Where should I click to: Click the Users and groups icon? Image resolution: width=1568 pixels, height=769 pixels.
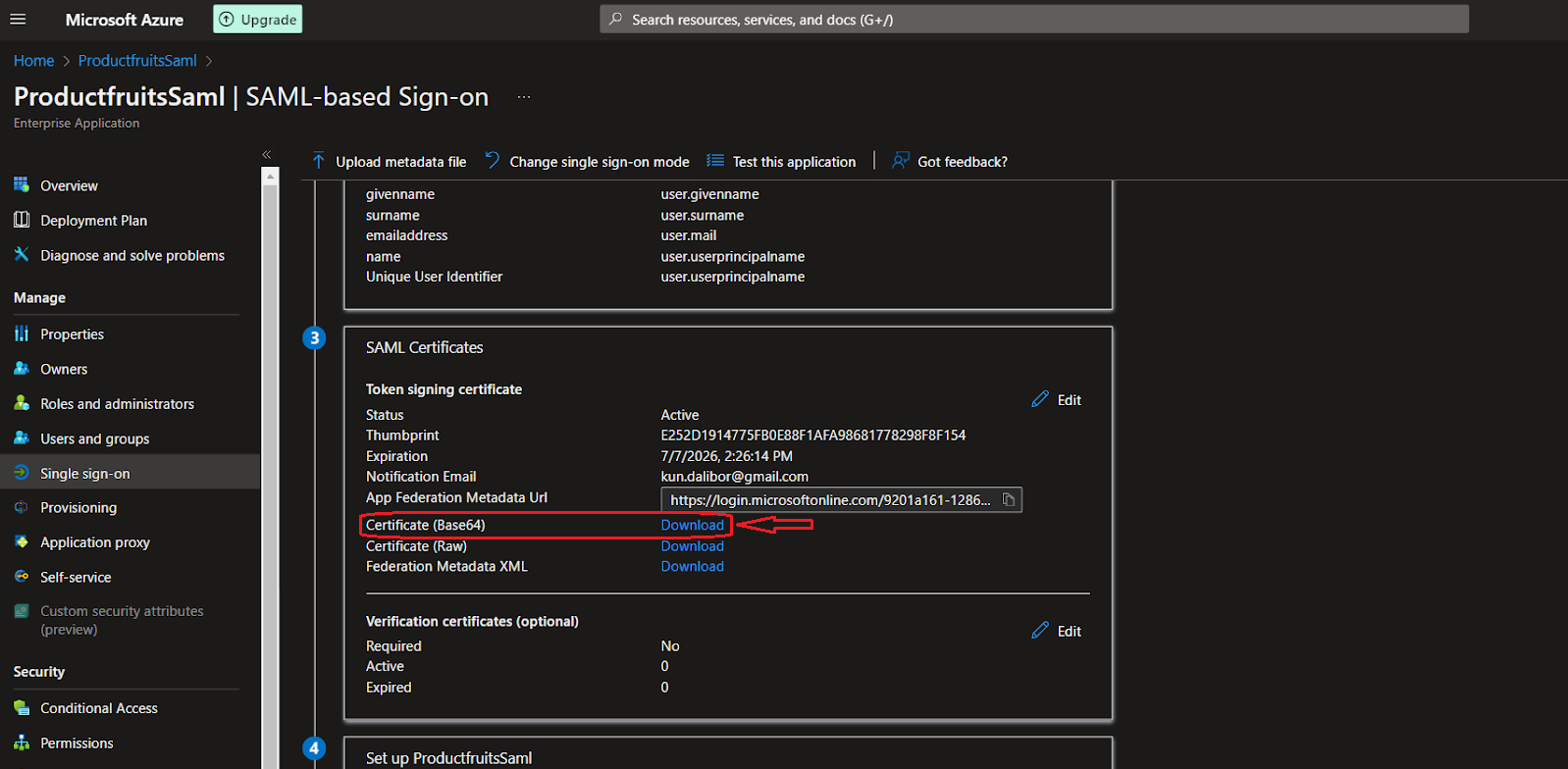[22, 438]
